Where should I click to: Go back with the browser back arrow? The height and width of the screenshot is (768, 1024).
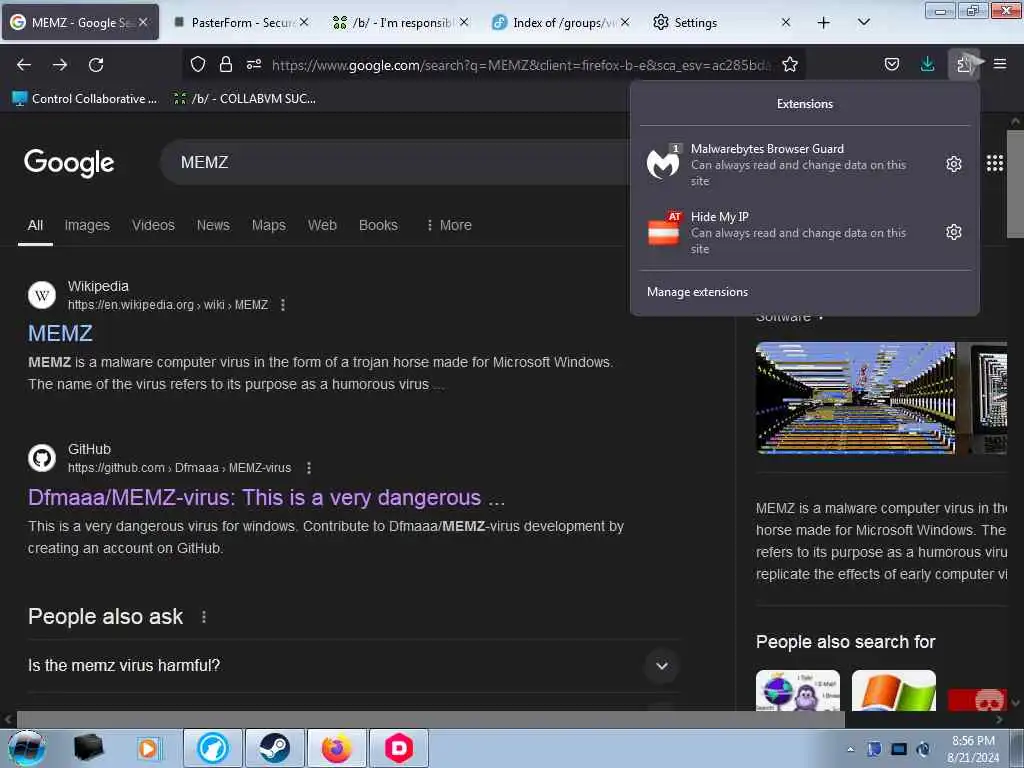[24, 65]
